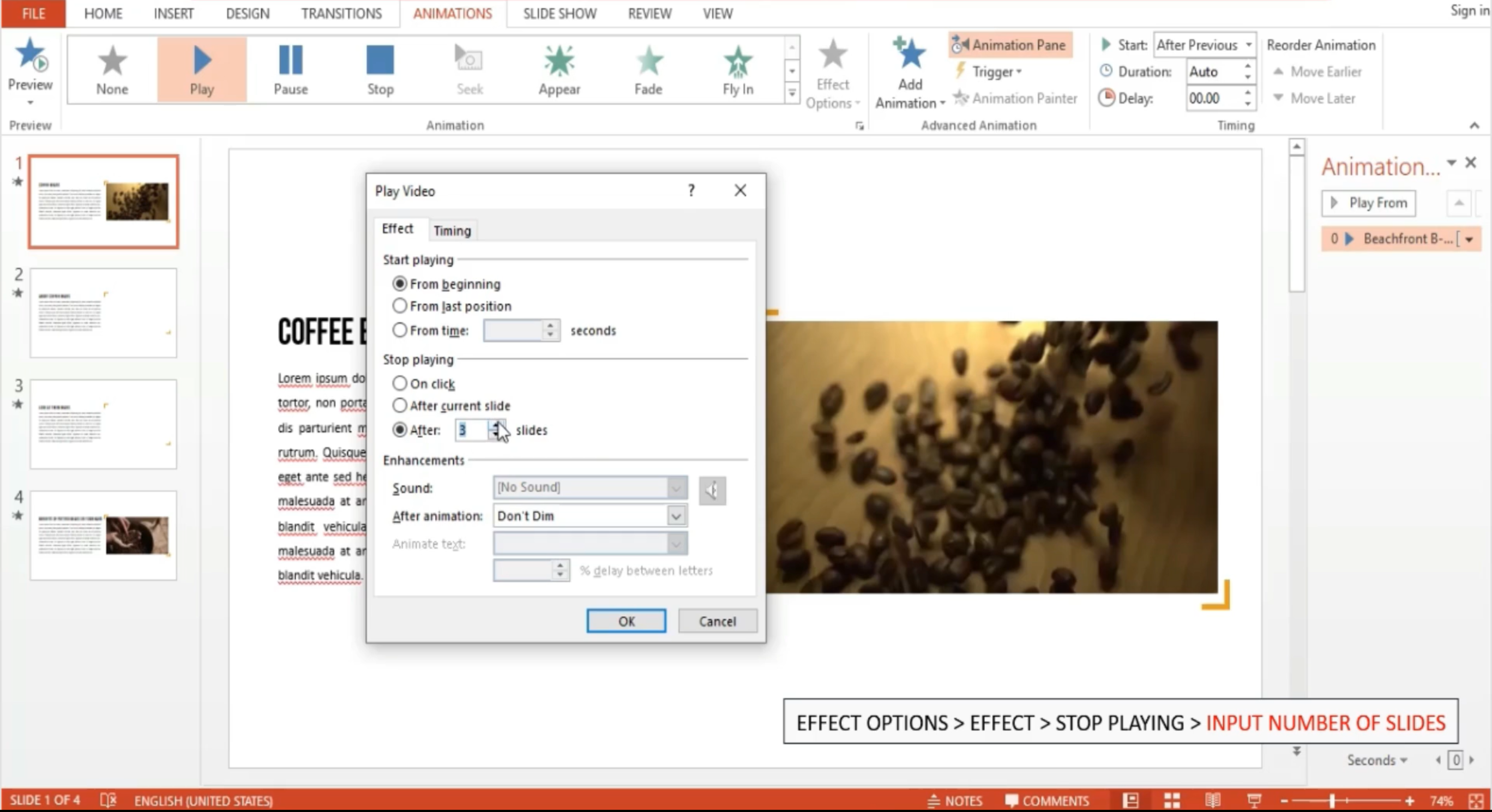Select slide 4 thumbnail
Image resolution: width=1492 pixels, height=812 pixels.
coord(103,535)
